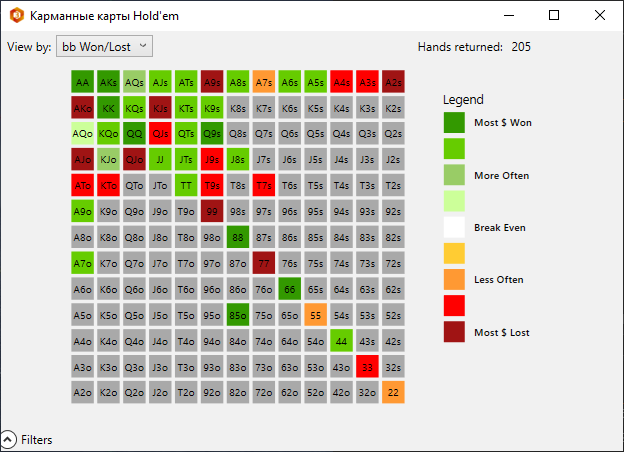Click the ATo cell
625x452 pixels.
[83, 185]
